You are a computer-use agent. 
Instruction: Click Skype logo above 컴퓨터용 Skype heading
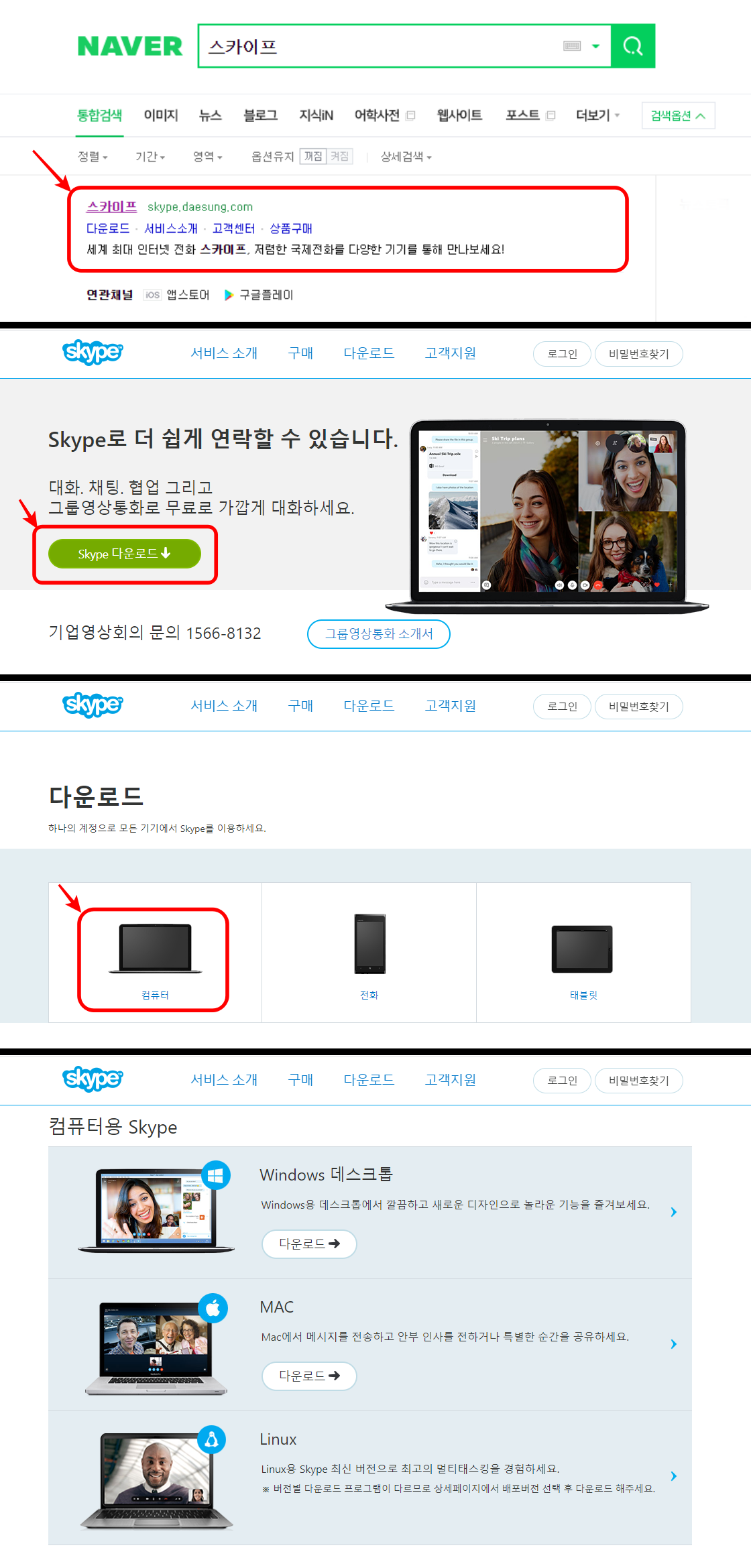click(93, 1079)
